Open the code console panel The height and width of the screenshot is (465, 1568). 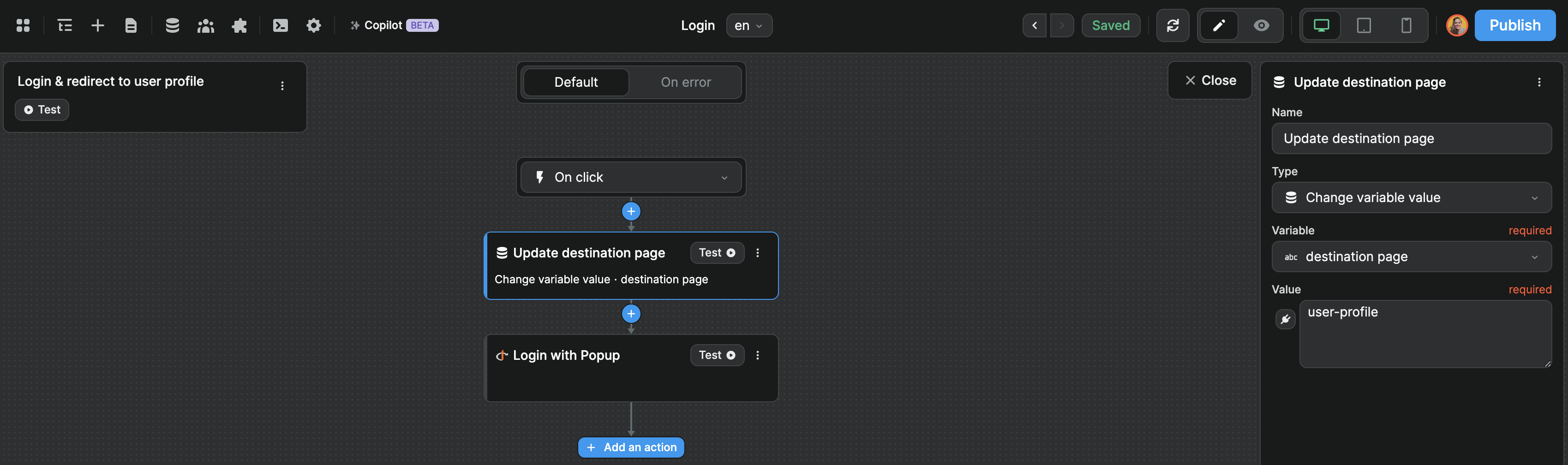click(280, 25)
